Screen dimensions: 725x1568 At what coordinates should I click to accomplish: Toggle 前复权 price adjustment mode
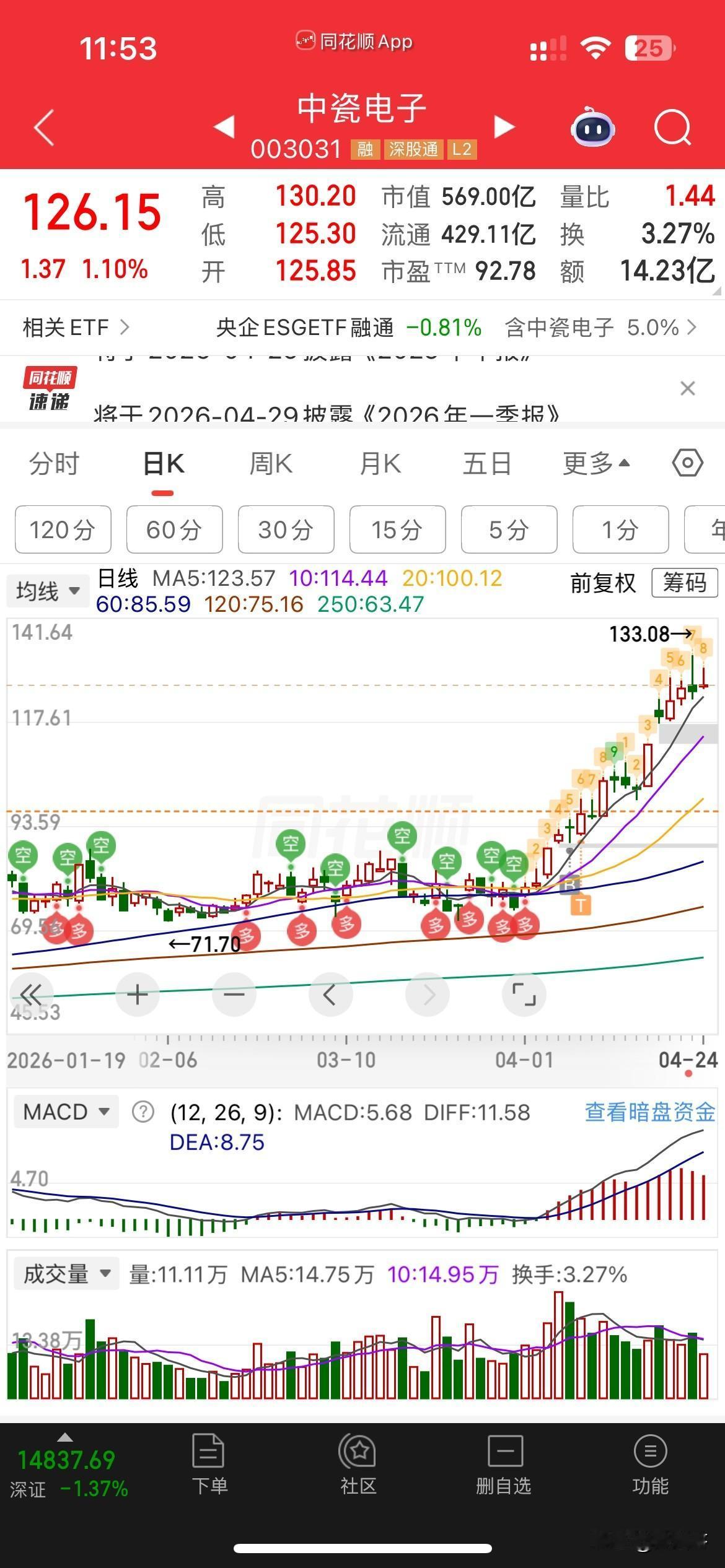[x=603, y=583]
